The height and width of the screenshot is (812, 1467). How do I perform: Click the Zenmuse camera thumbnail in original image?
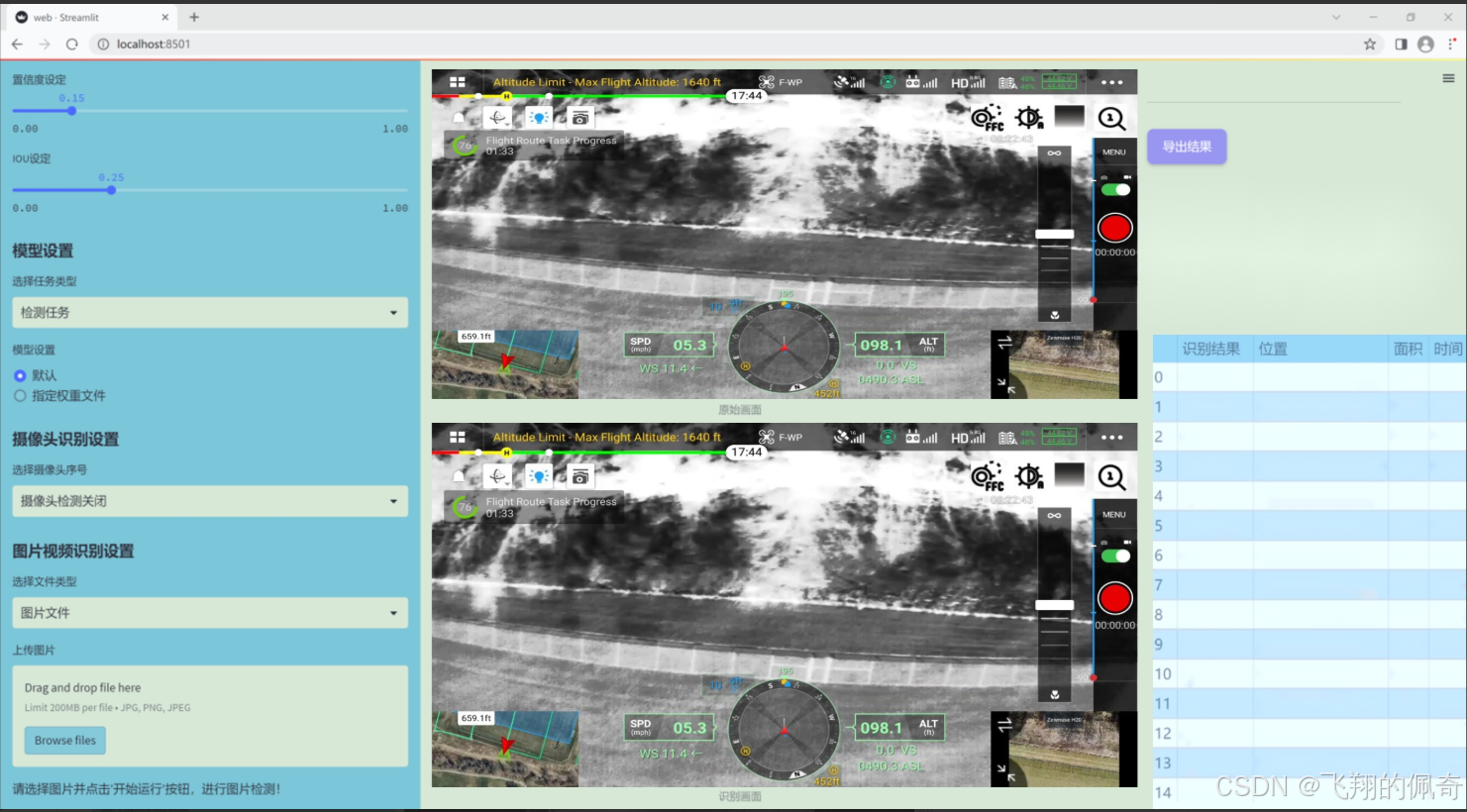pos(1064,364)
